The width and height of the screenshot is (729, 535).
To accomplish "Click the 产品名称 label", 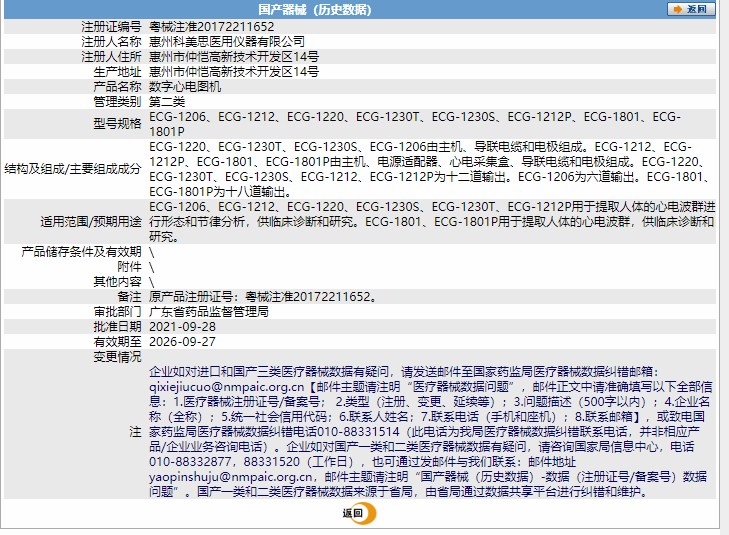I will 117,86.
